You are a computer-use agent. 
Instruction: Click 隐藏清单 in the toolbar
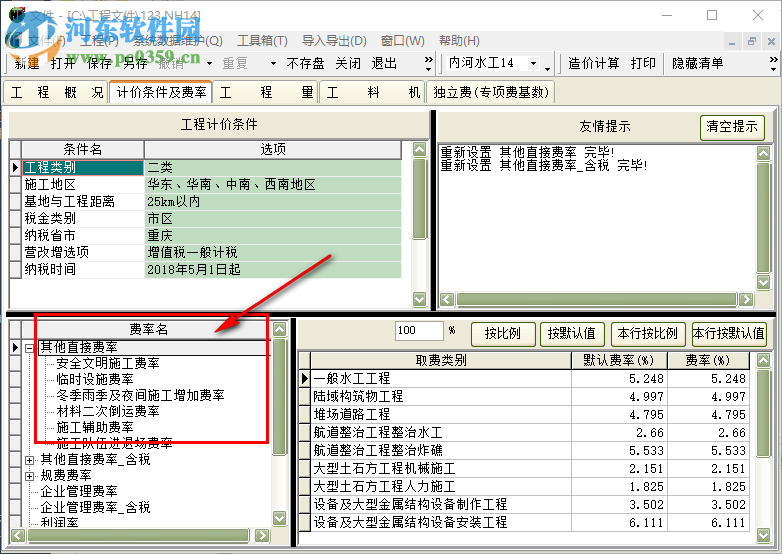pyautogui.click(x=697, y=63)
